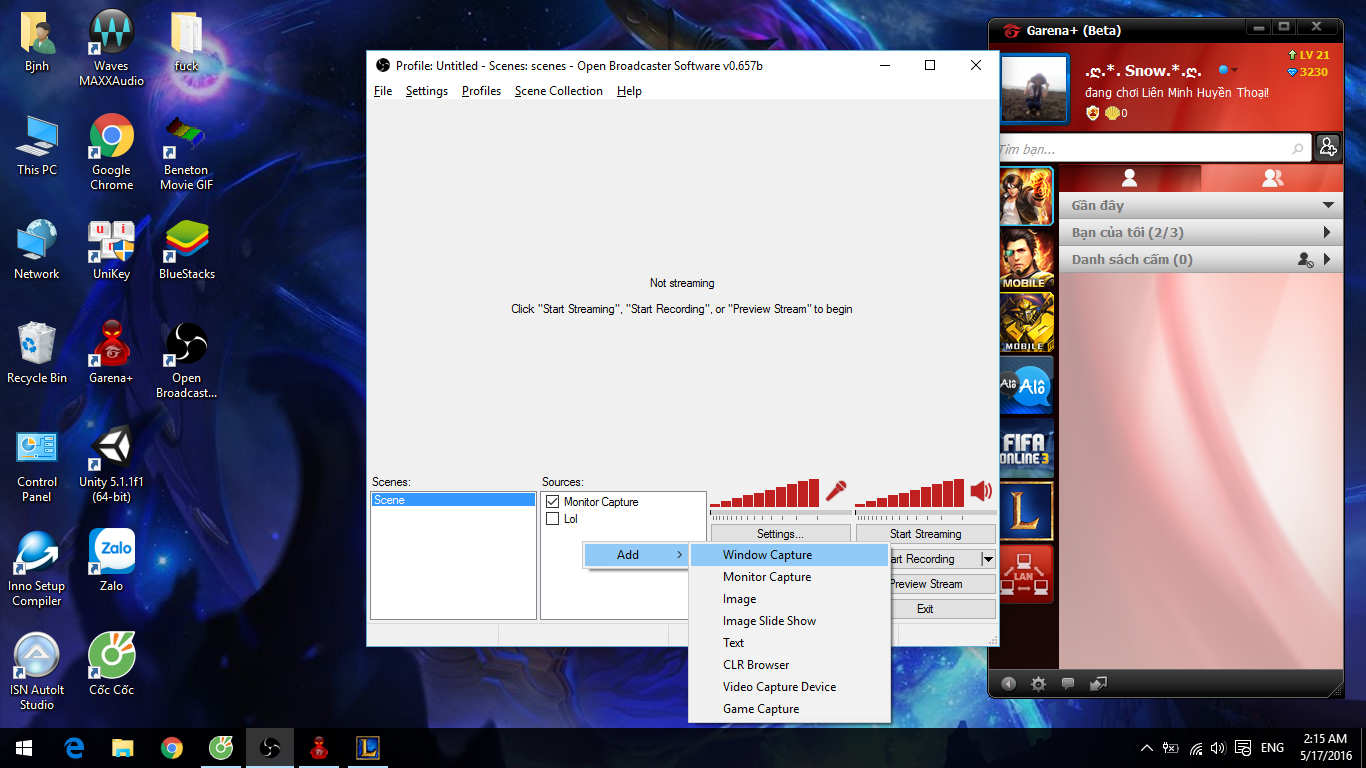Open volume control in system tray
The width and height of the screenshot is (1366, 768).
point(1218,748)
